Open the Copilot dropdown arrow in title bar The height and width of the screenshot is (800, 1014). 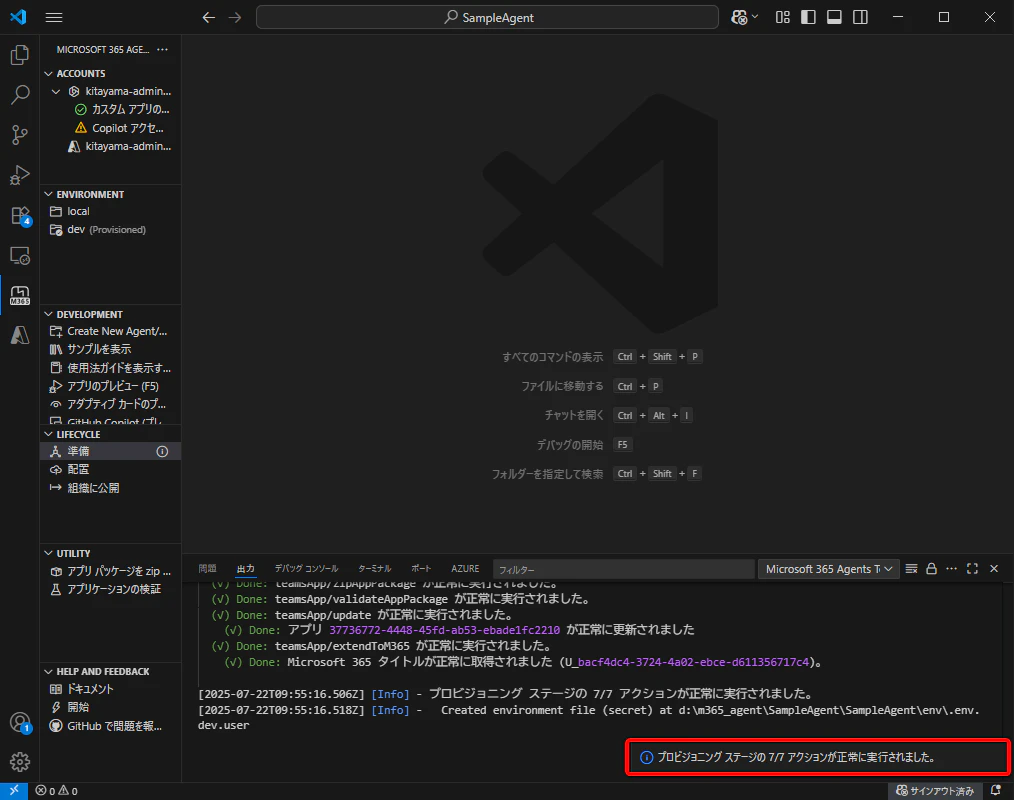click(755, 17)
